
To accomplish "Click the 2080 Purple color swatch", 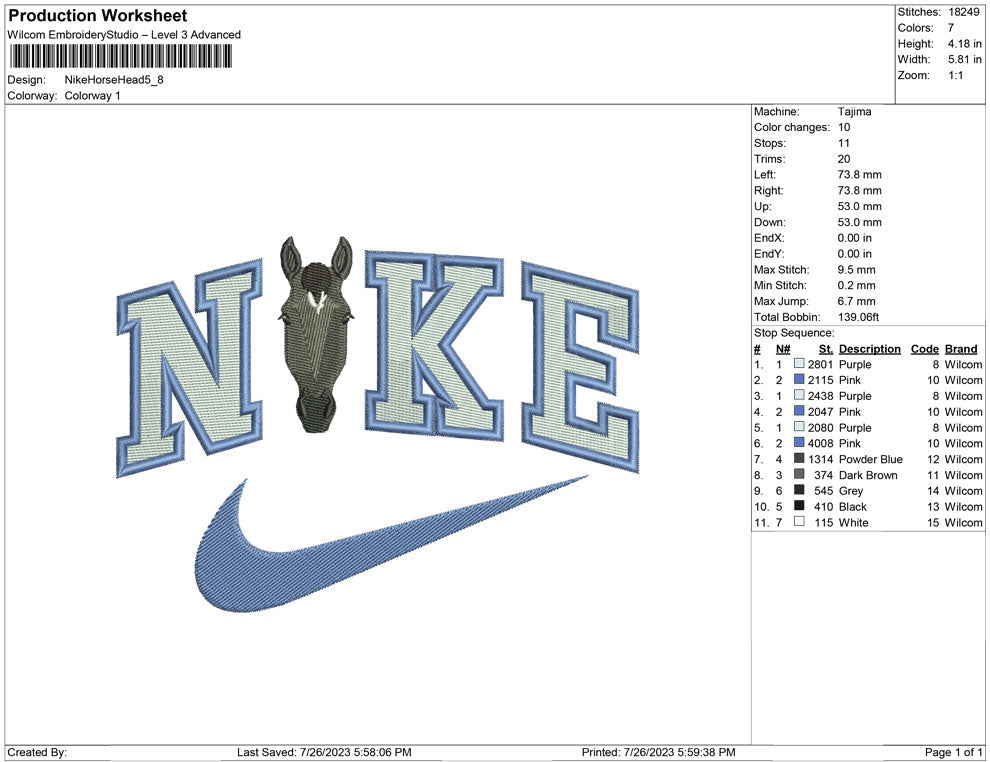I will pyautogui.click(x=799, y=427).
